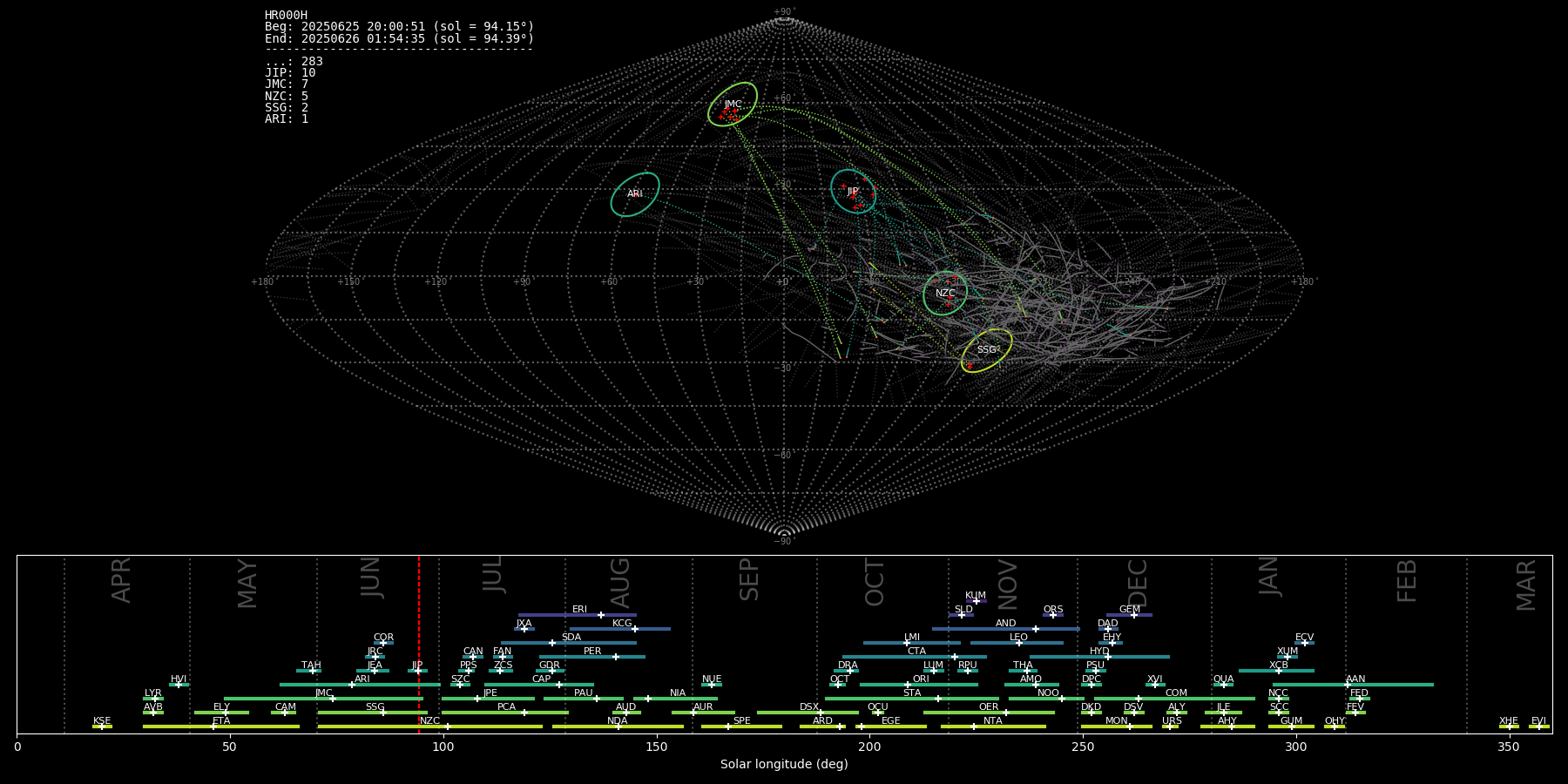
Task: Click the ETA shower bar in the timeline
Action: tap(221, 727)
